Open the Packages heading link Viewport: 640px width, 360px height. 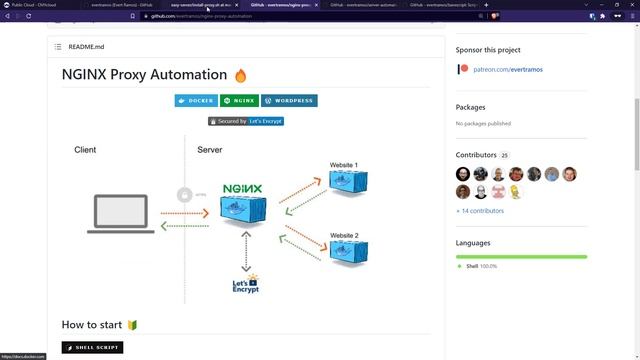point(470,107)
